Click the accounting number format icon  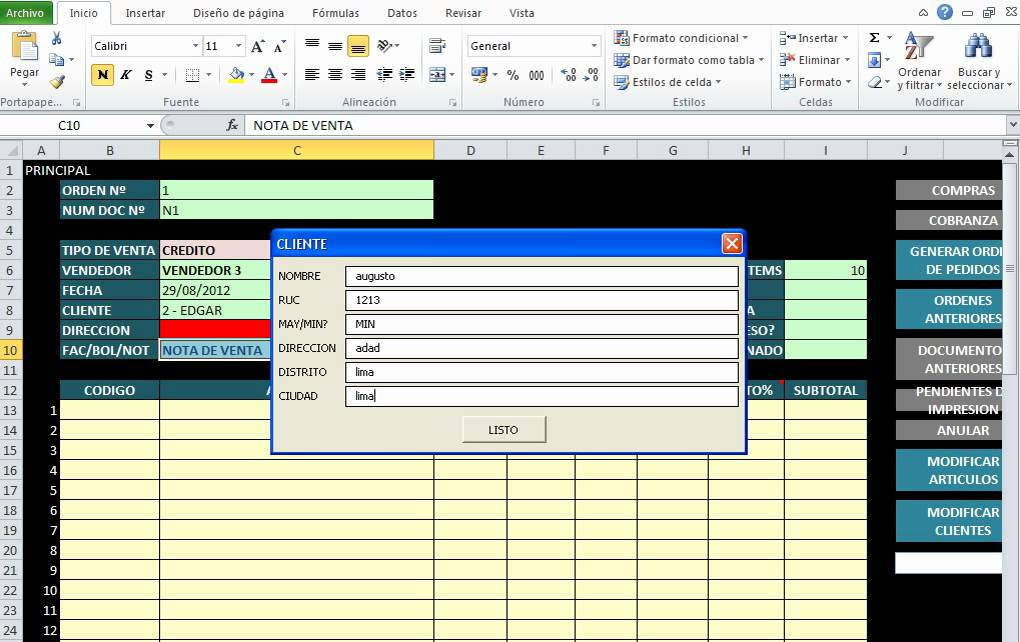(479, 75)
